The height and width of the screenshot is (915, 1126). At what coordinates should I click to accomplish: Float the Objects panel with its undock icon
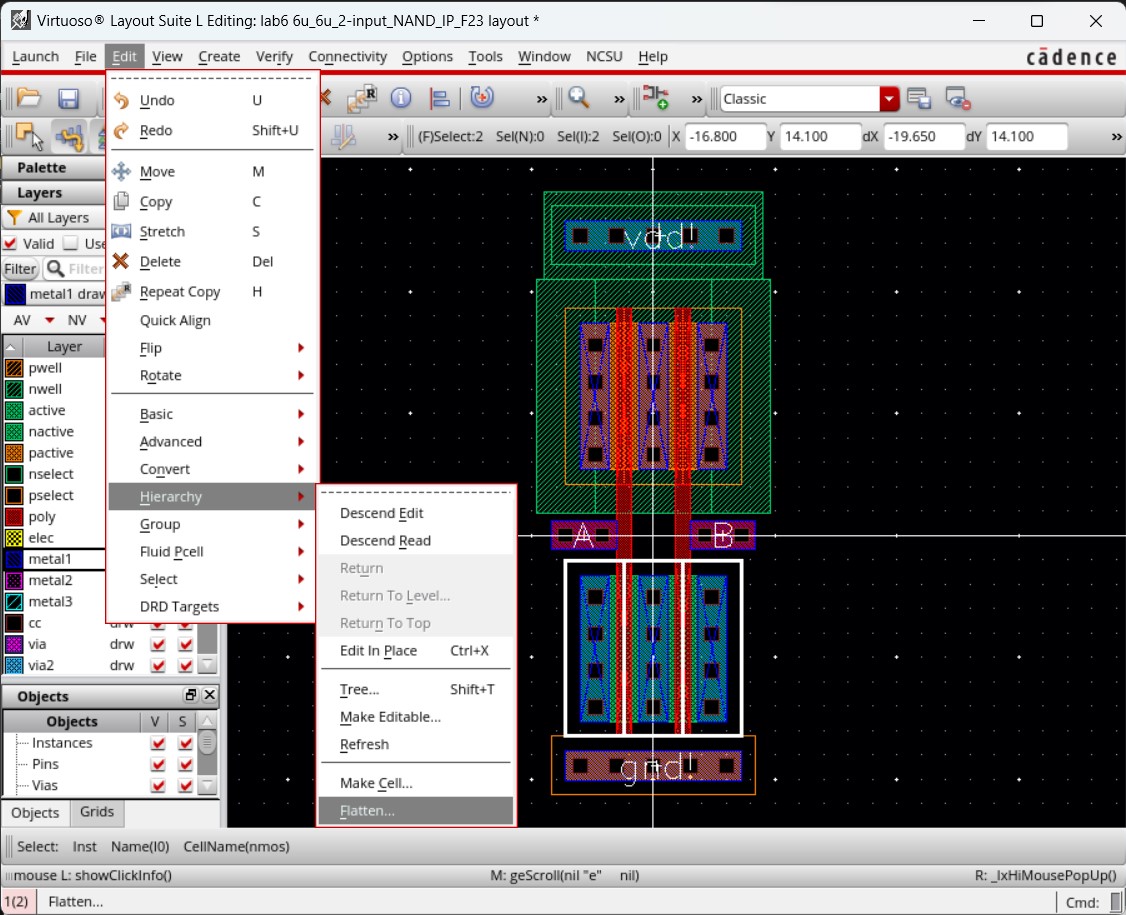point(190,695)
